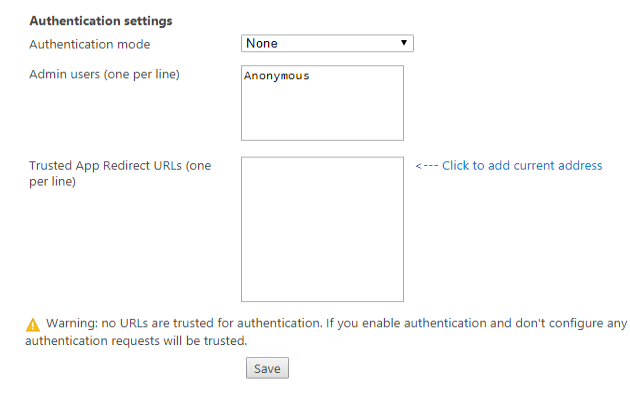Click the dropdown arrow beside None

click(404, 43)
